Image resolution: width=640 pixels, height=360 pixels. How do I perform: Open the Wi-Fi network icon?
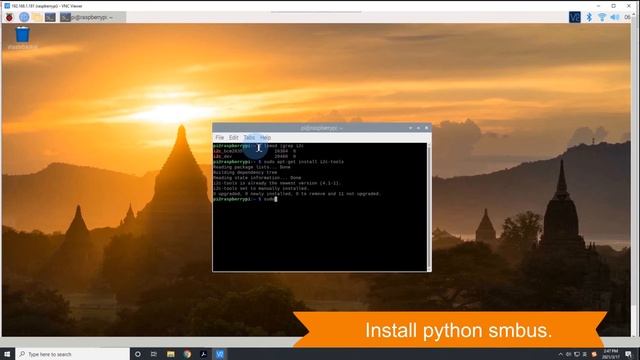click(x=602, y=17)
